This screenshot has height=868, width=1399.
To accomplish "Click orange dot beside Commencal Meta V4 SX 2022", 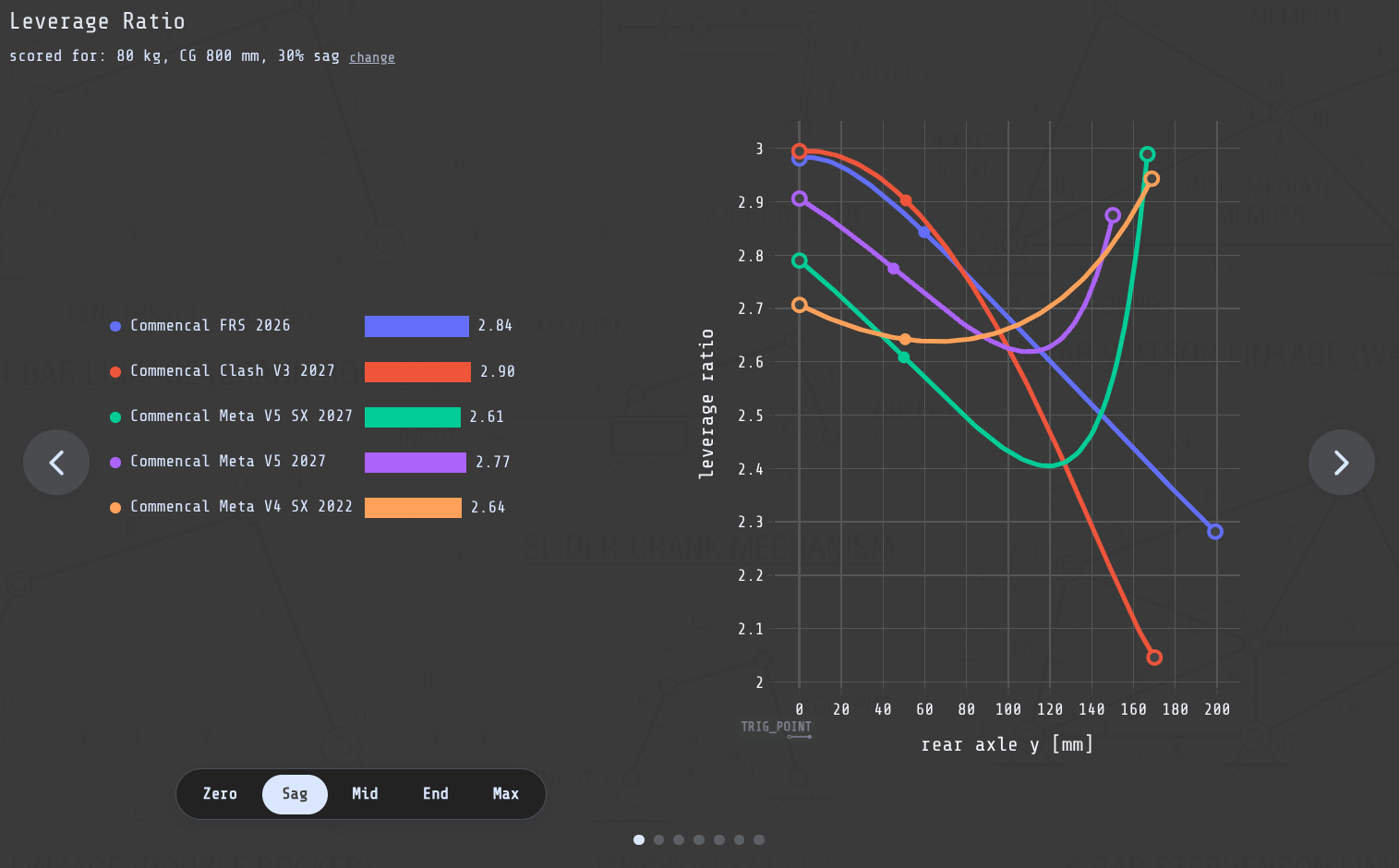I will click(x=115, y=508).
